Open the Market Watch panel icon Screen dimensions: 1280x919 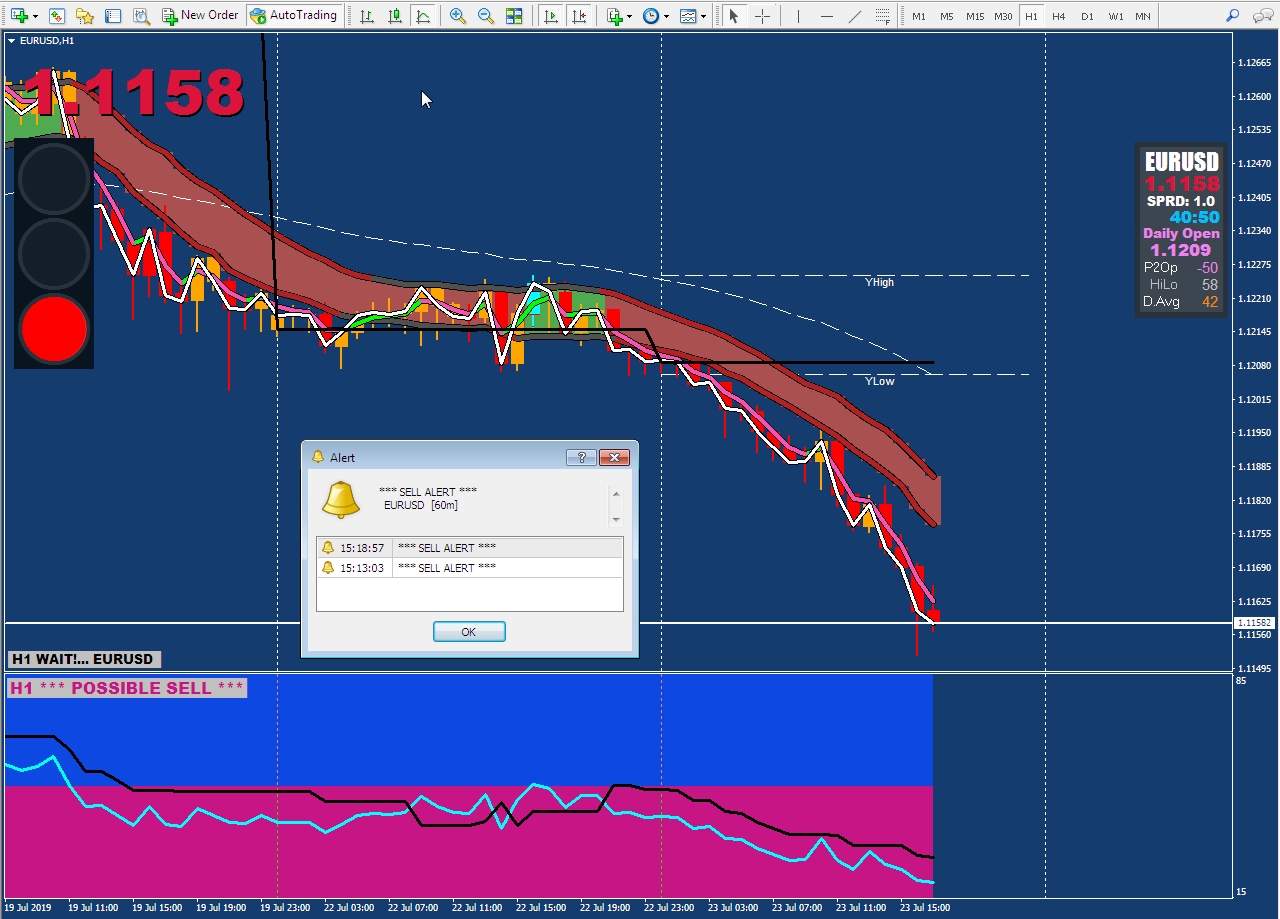(57, 16)
